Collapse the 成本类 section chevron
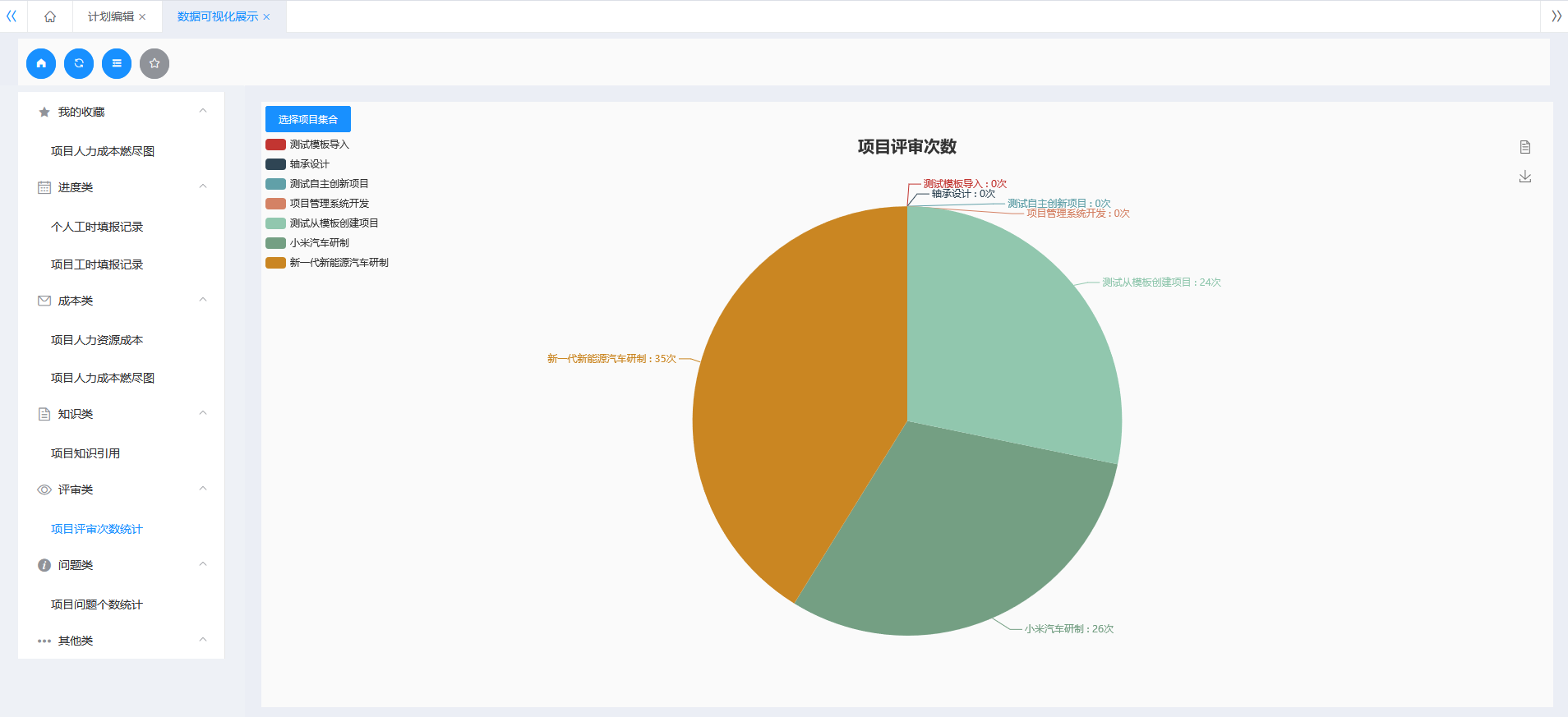Viewport: 1568px width, 717px height. click(203, 300)
